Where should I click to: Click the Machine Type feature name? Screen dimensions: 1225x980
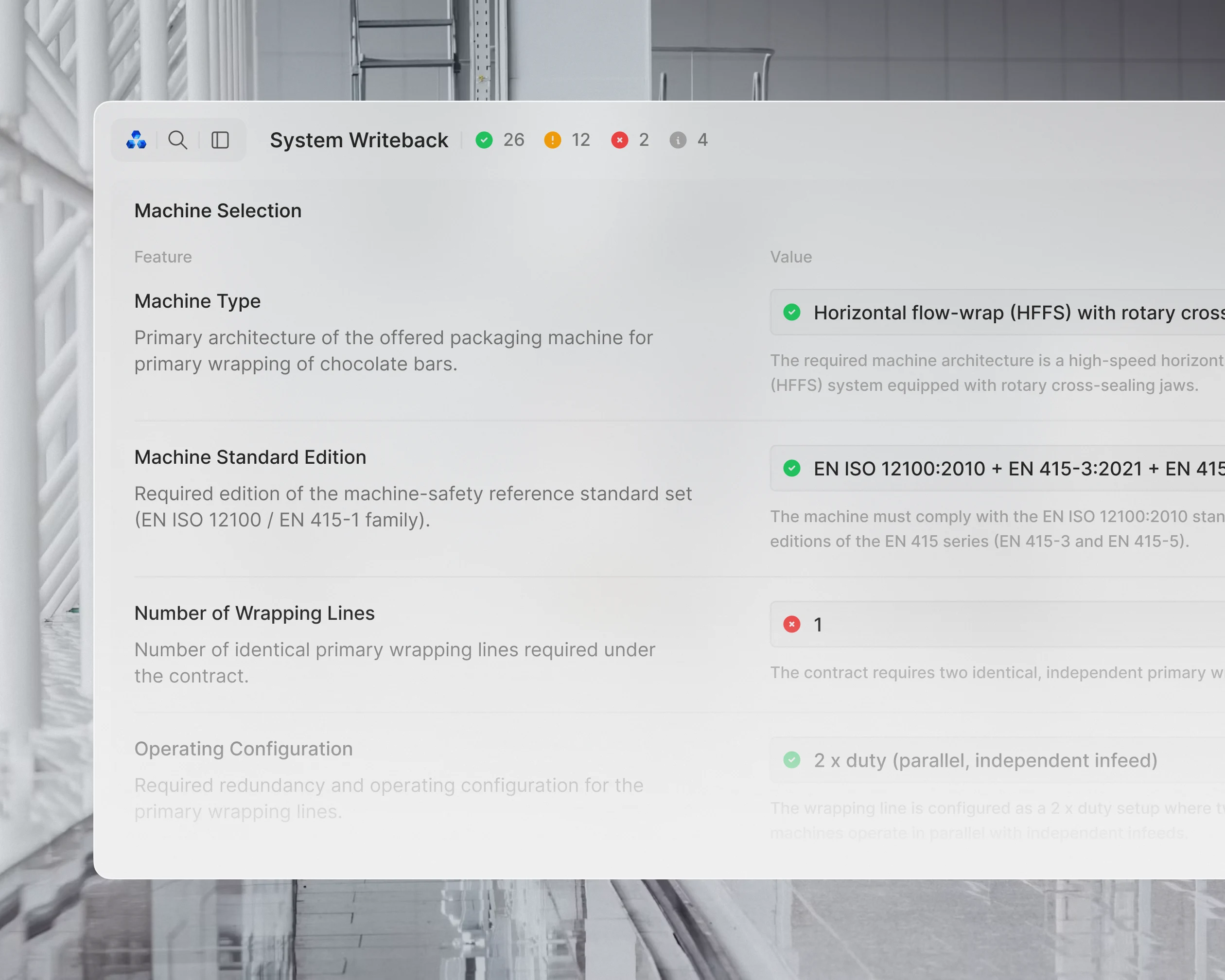[197, 301]
